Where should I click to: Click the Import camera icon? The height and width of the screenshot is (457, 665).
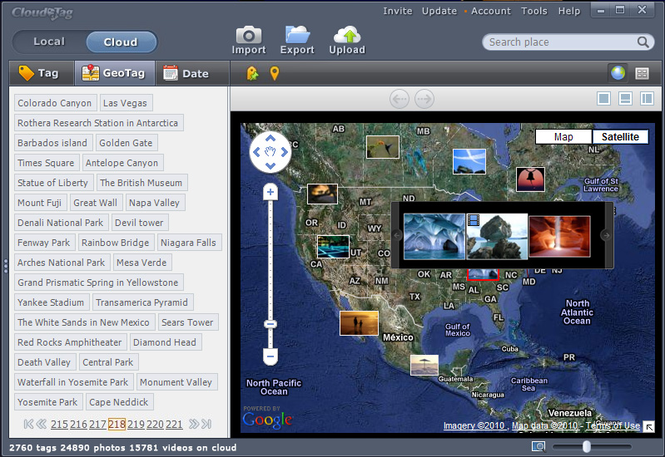point(249,35)
